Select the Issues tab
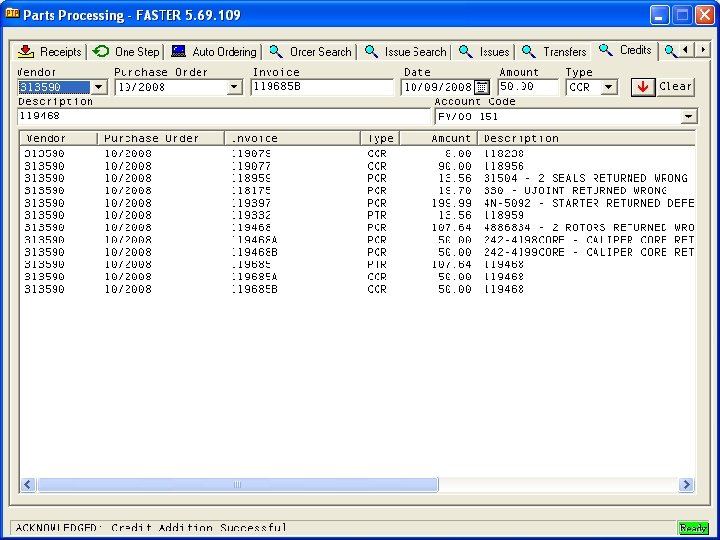This screenshot has height=540, width=720. (484, 51)
